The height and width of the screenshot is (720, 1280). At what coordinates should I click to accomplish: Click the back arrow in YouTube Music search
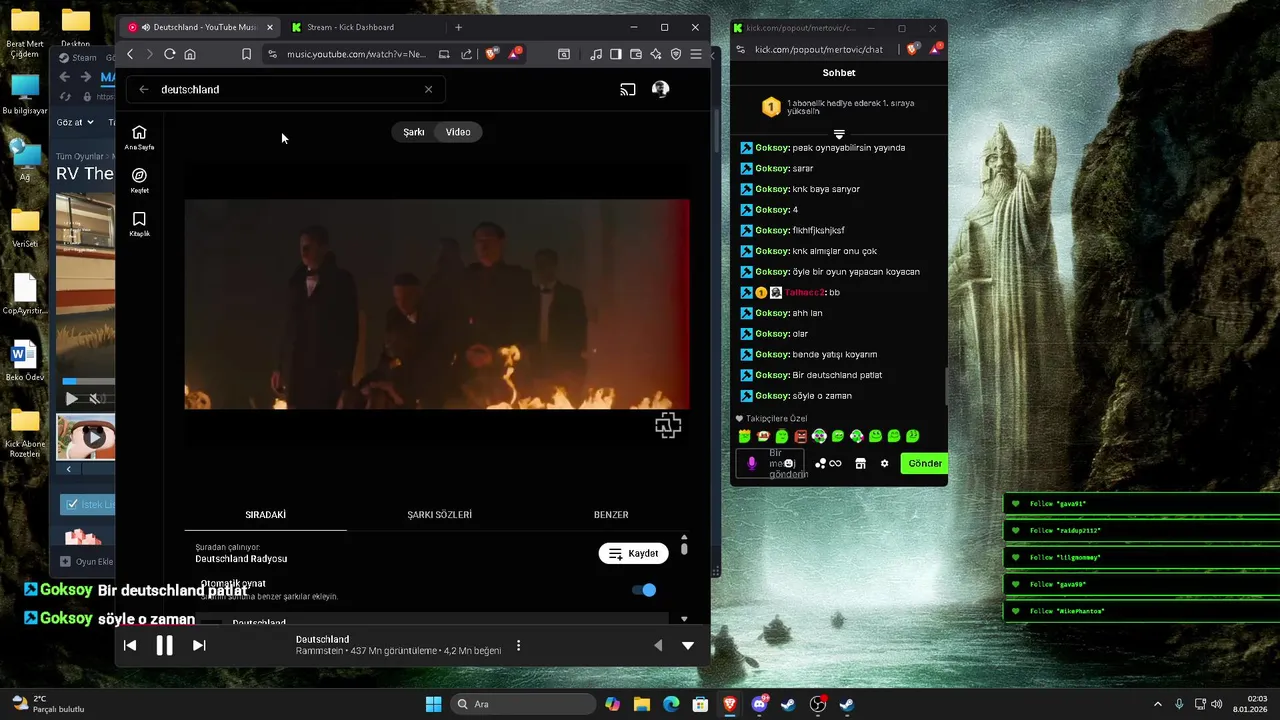144,89
